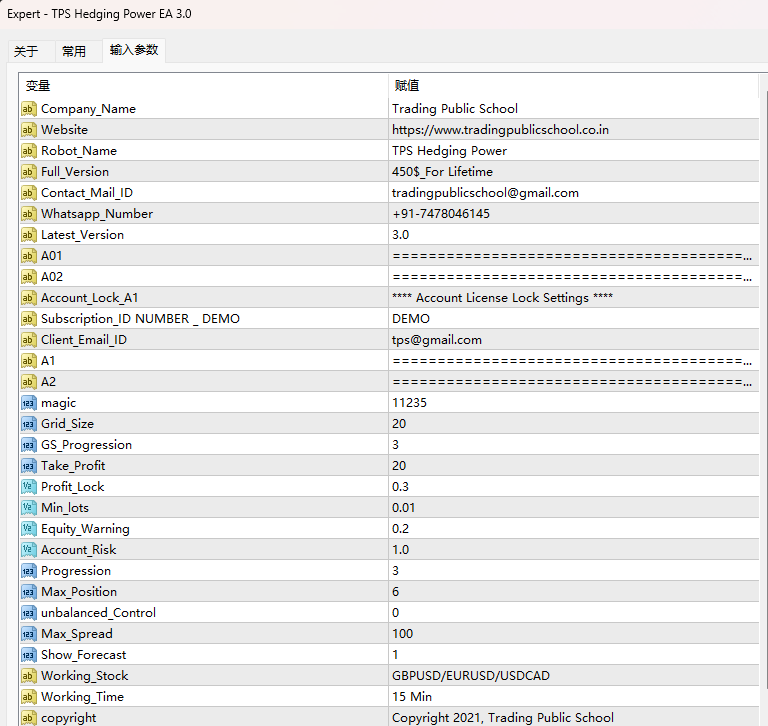
Task: Select the decimal icon next to Account_Risk
Action: [x=29, y=550]
